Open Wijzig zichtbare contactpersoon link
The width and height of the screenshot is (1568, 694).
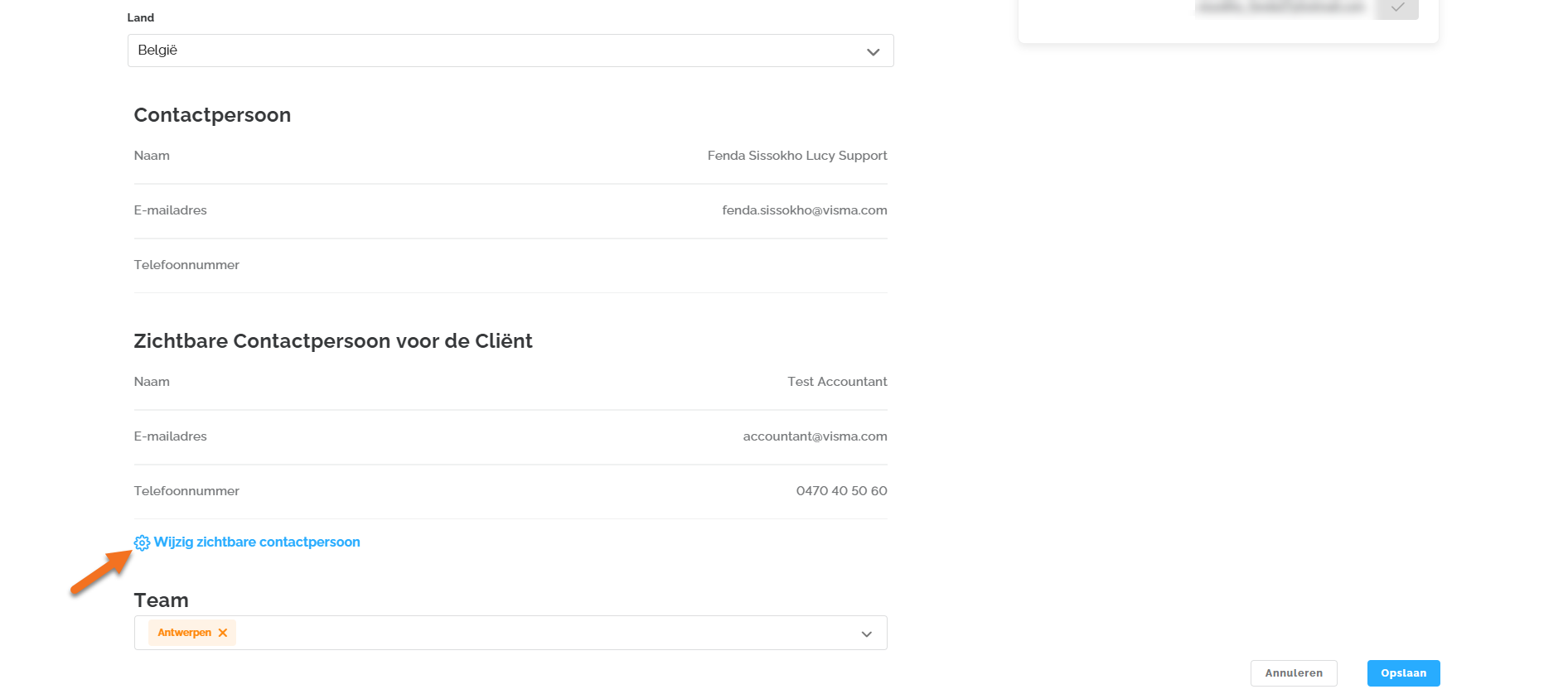pos(257,542)
